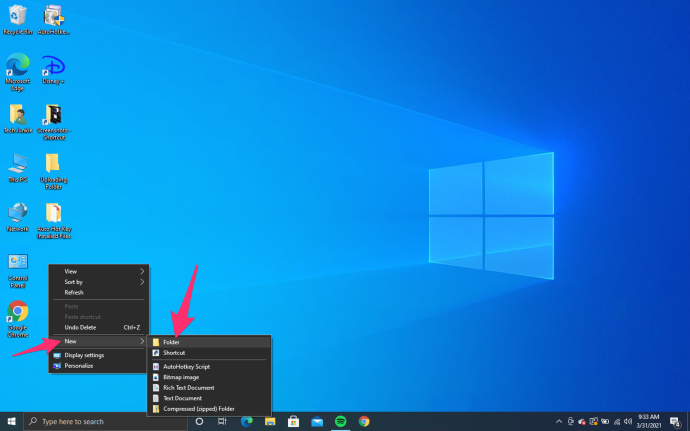
Task: Select the Microsoft Edge desktop icon
Action: (x=18, y=72)
